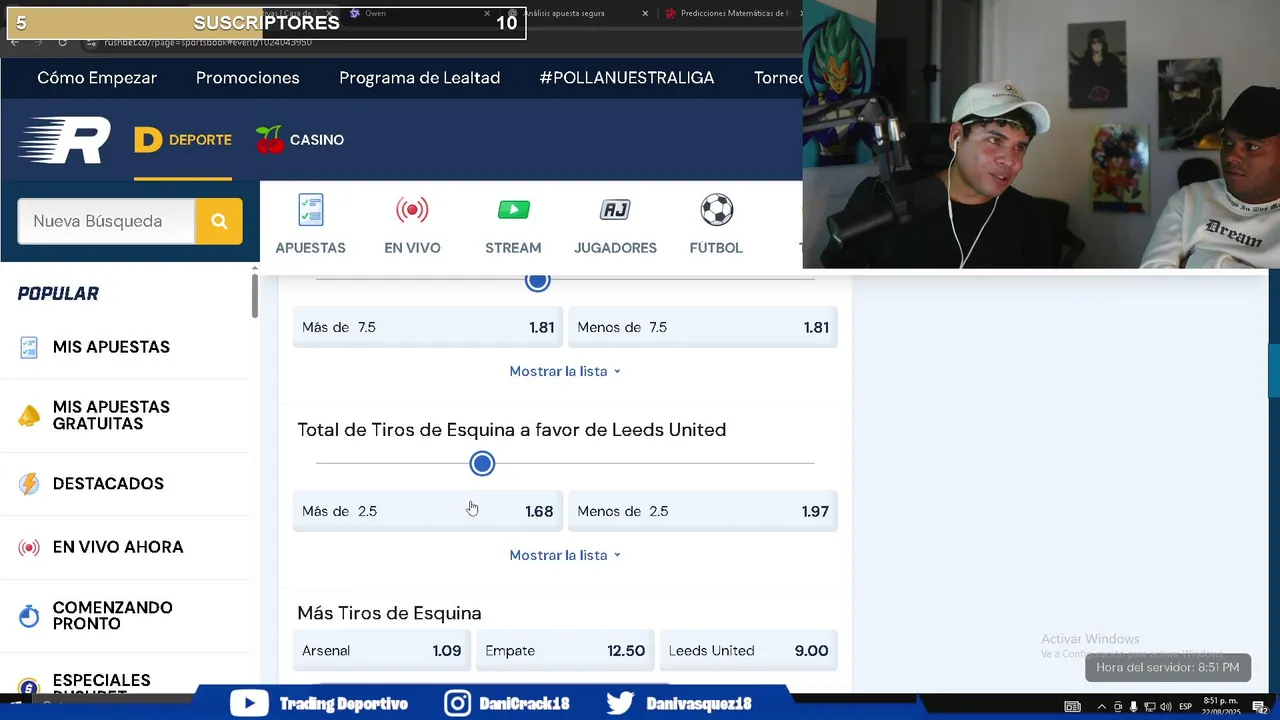Viewport: 1280px width, 720px height.
Task: Click the yellow search magnifier button
Action: 219,221
